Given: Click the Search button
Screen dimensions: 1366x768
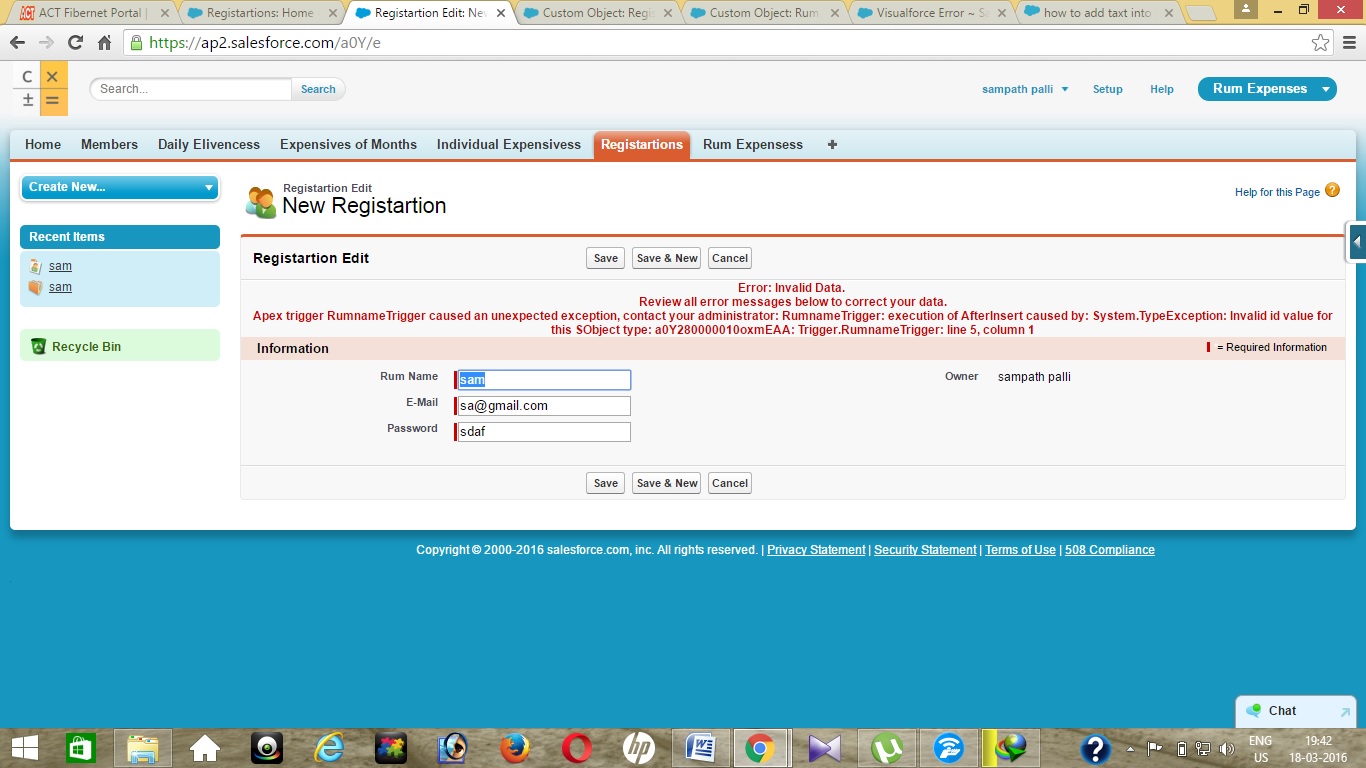Looking at the screenshot, I should [x=318, y=89].
